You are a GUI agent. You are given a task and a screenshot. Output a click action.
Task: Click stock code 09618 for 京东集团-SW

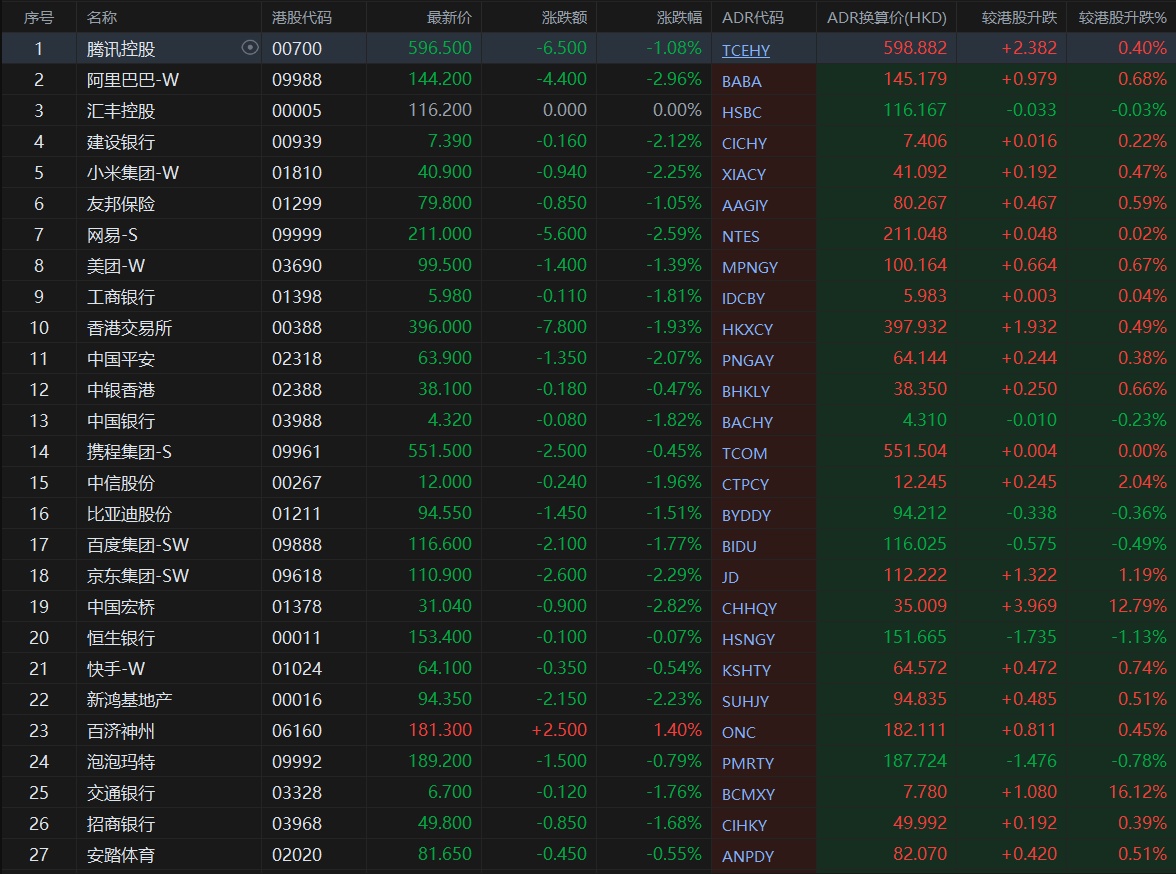(x=297, y=575)
